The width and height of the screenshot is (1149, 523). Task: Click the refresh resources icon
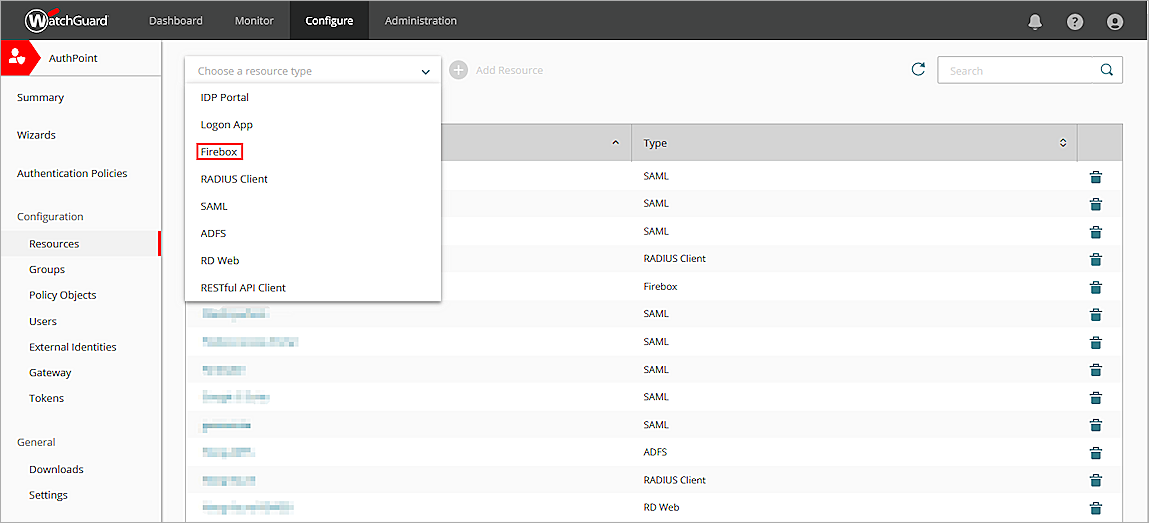click(918, 70)
